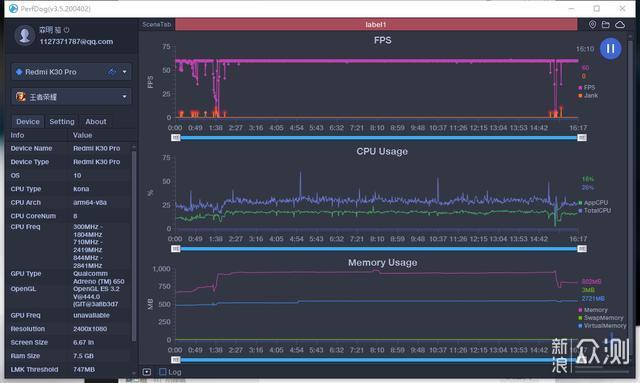640x383 pixels.
Task: Open the folder icon in the top bar
Action: [606, 24]
